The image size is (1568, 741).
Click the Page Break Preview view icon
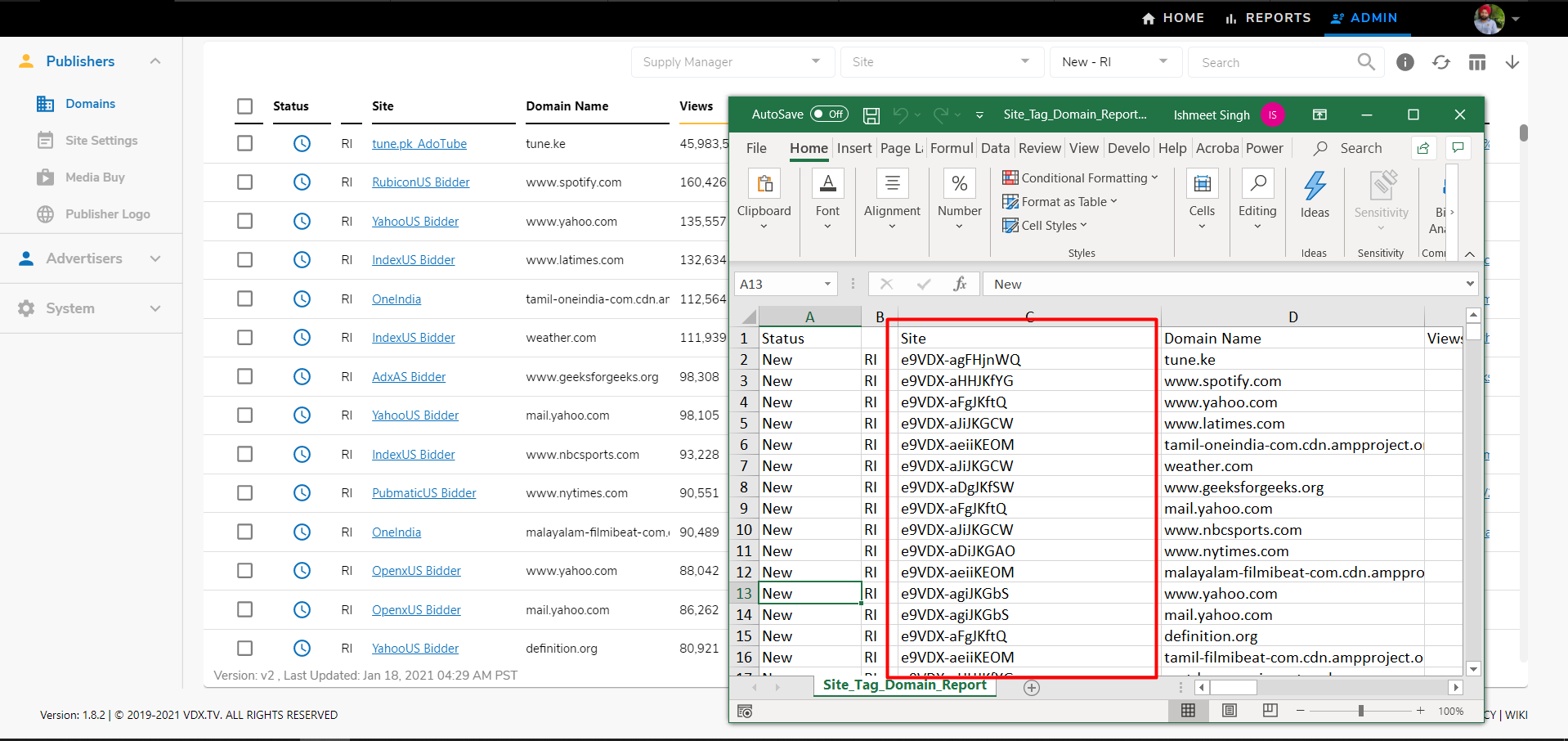point(1270,711)
